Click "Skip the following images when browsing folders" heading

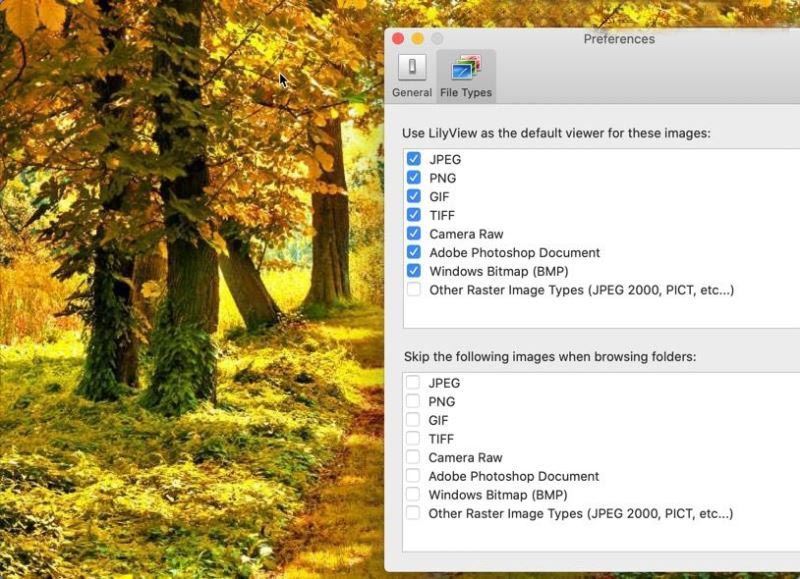[x=550, y=357]
